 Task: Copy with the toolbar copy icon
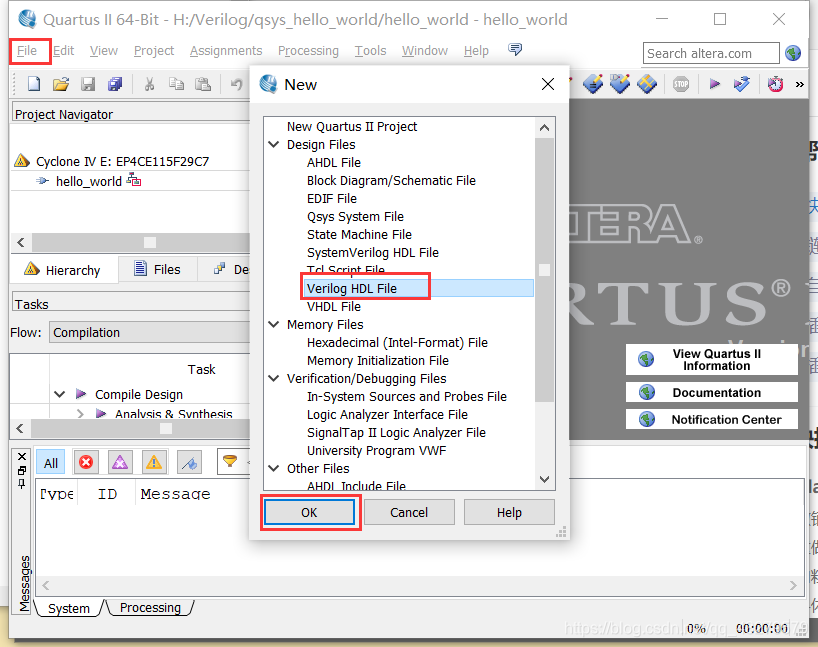(x=176, y=83)
